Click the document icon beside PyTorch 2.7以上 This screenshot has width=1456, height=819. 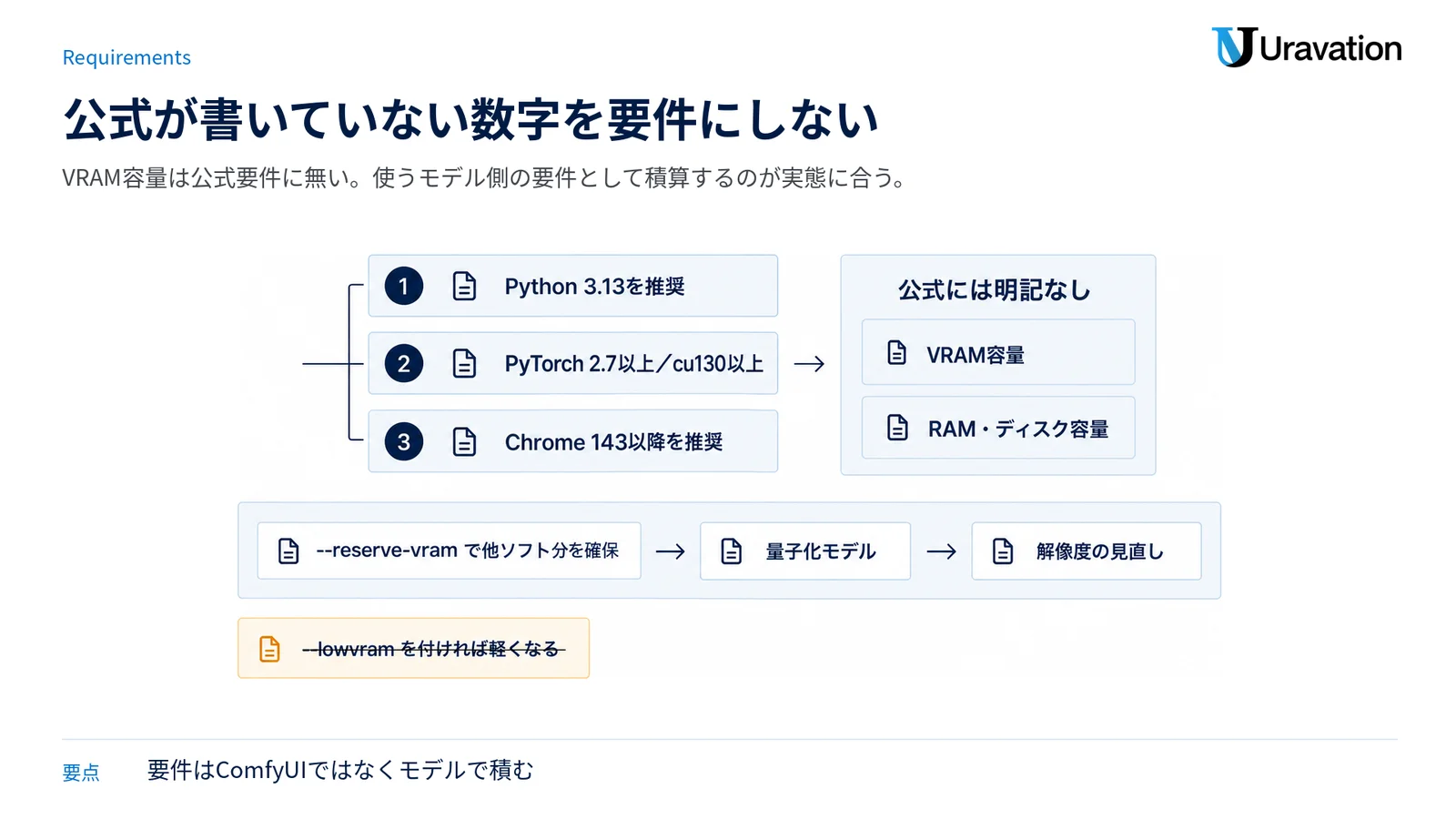pyautogui.click(x=464, y=363)
